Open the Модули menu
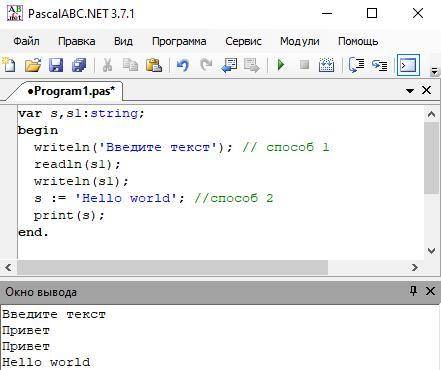 [300, 41]
